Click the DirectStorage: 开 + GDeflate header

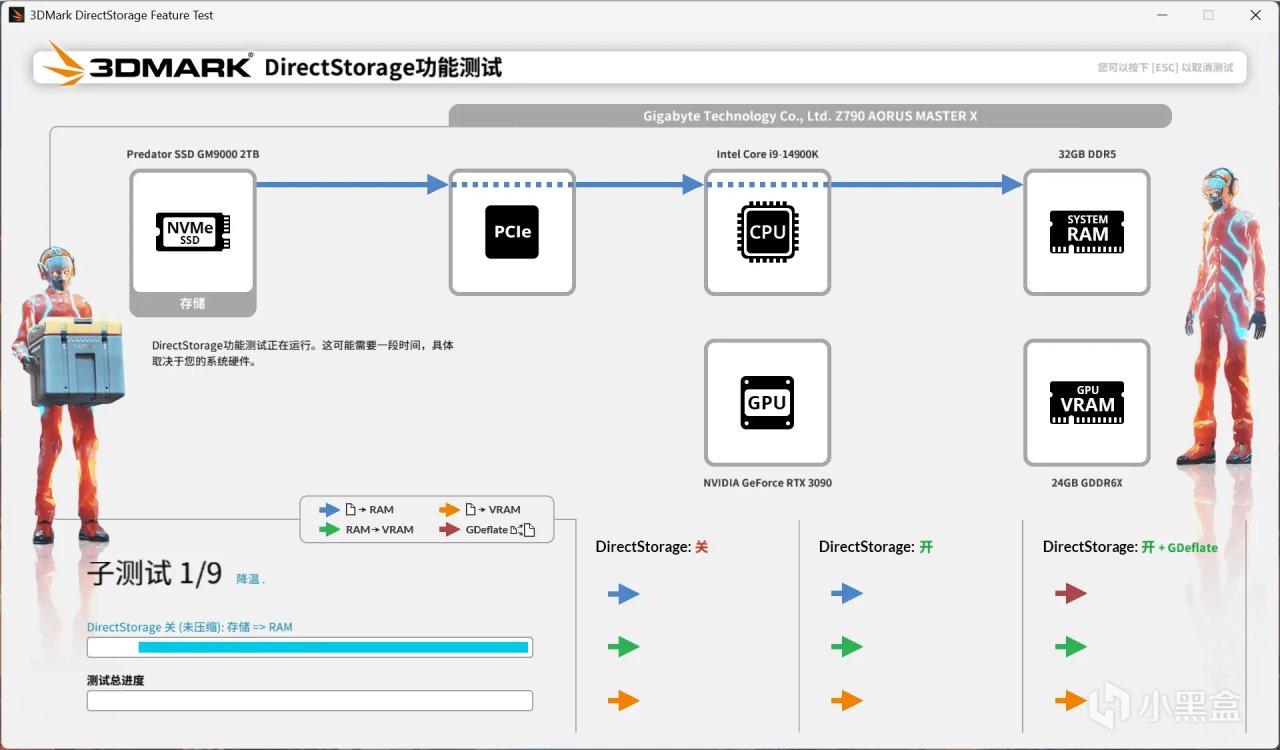(1130, 547)
